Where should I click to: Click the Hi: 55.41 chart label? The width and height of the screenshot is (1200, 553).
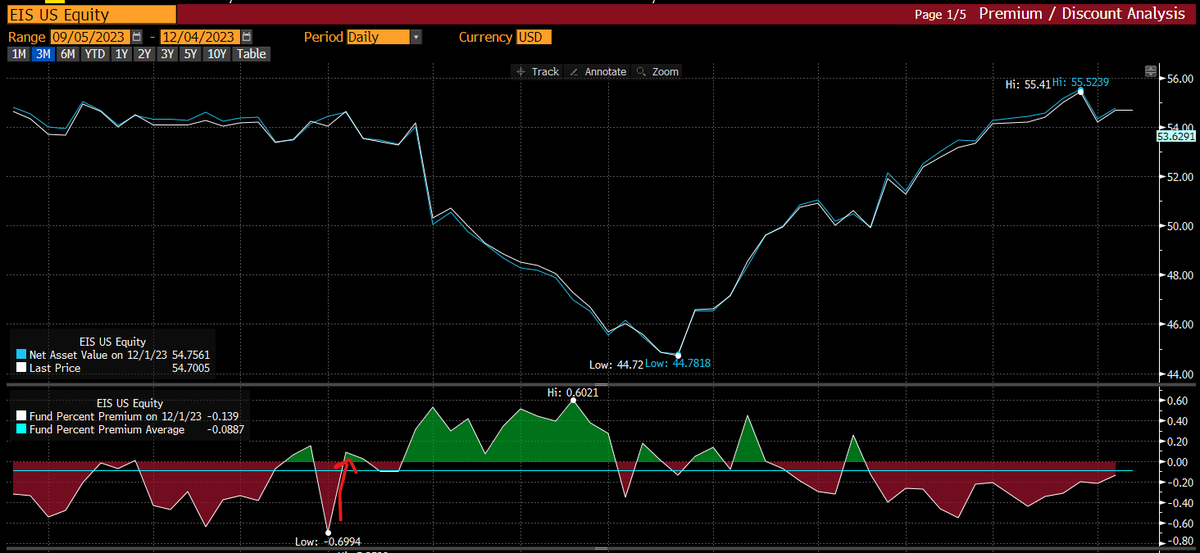(1027, 85)
